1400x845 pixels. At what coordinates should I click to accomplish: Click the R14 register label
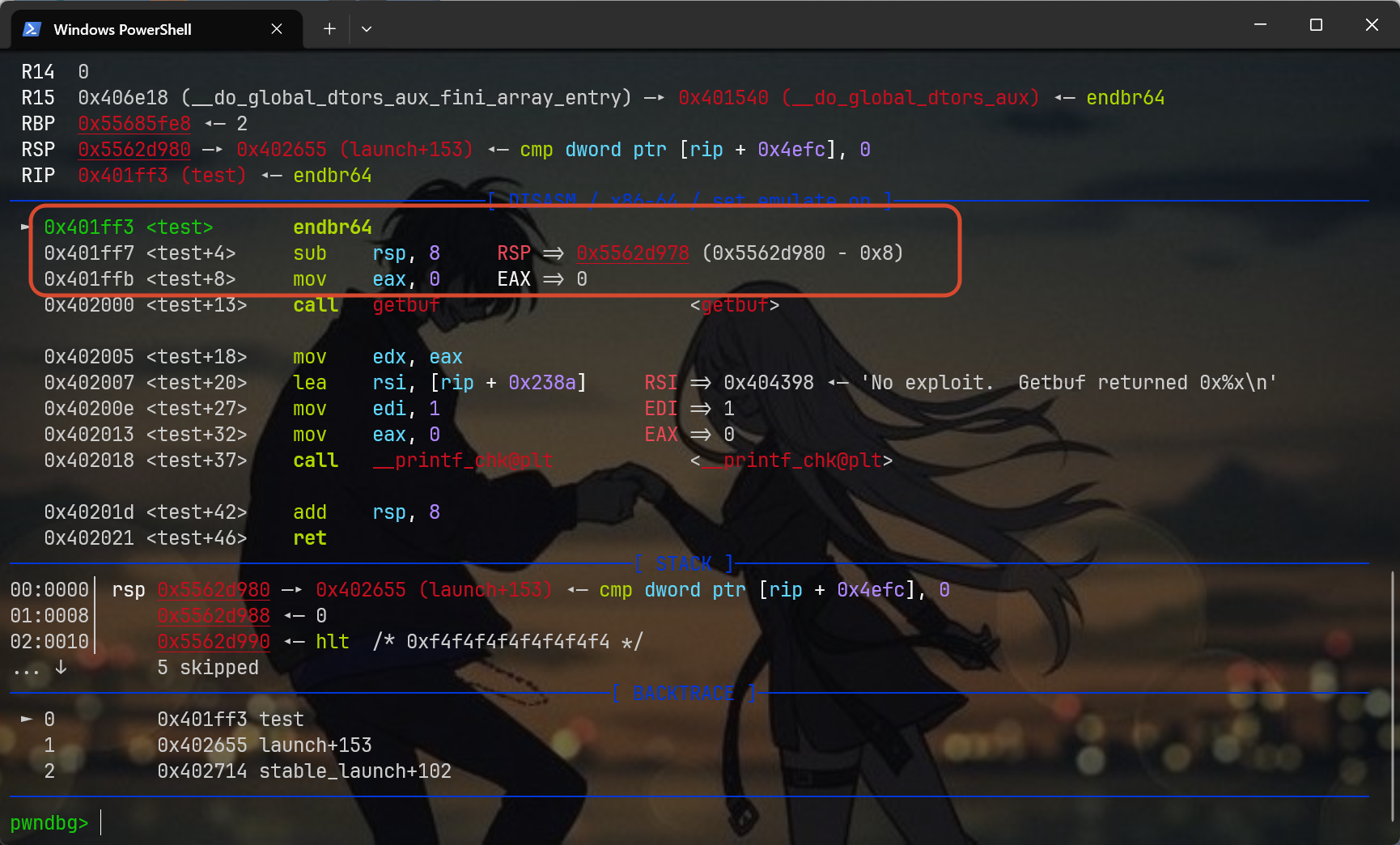click(38, 72)
